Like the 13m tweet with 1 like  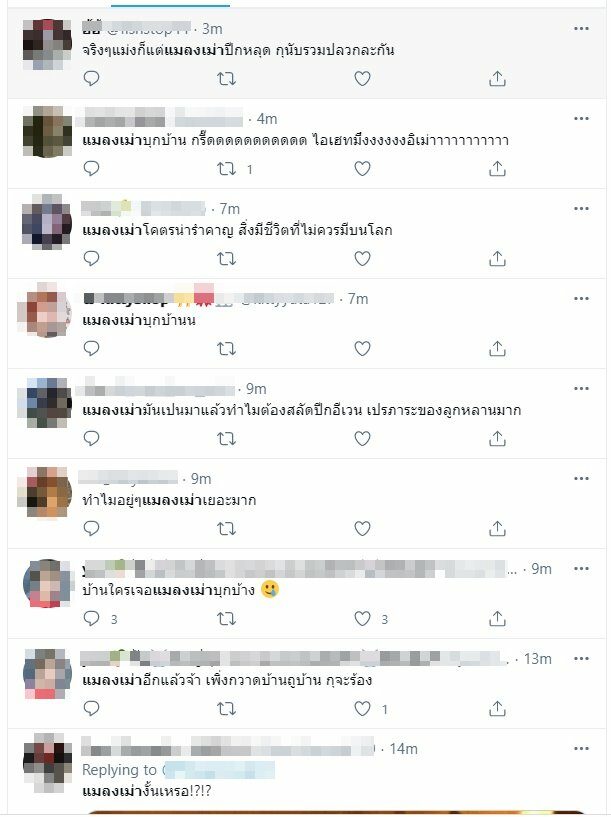(x=363, y=709)
